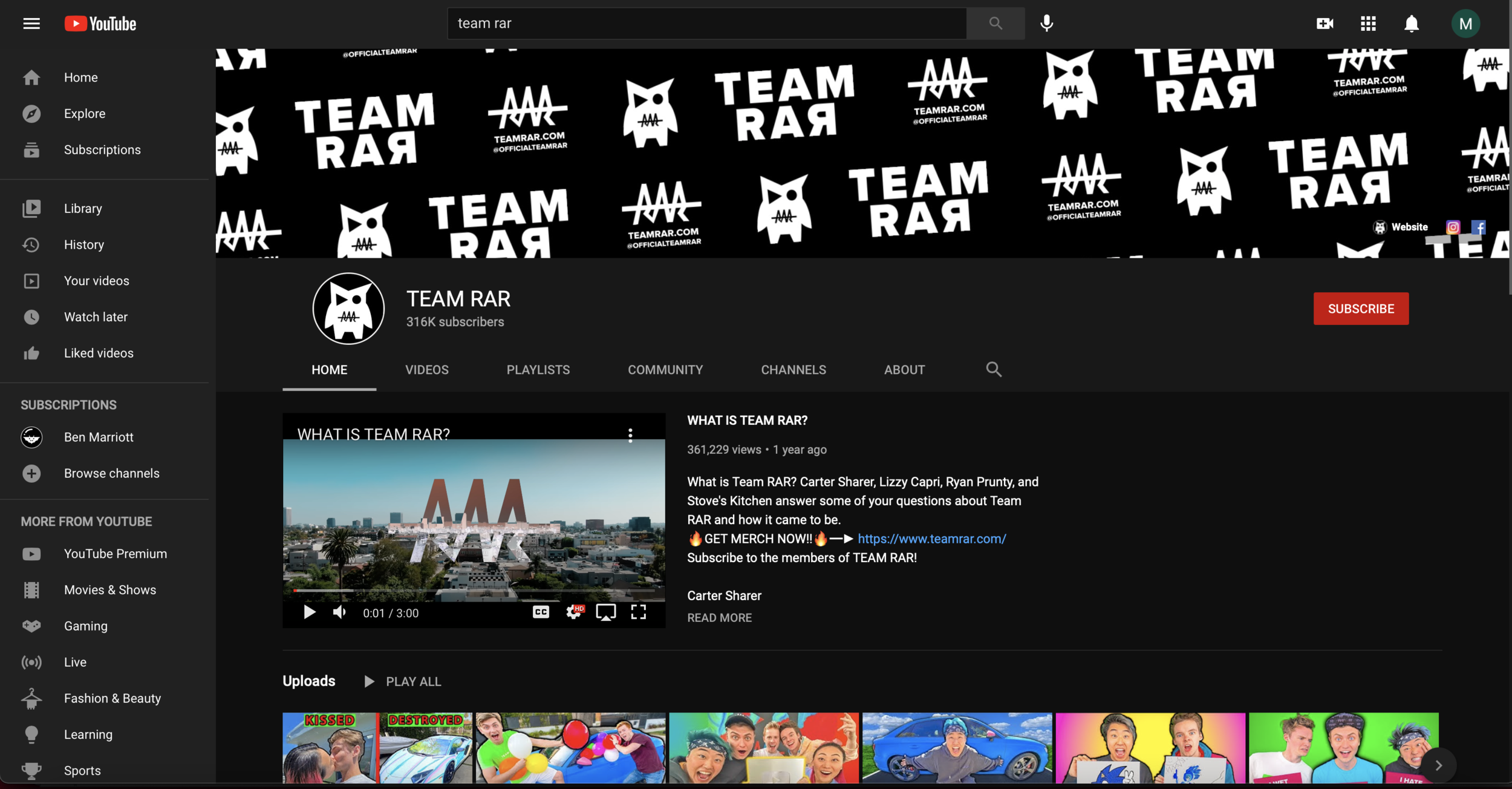
Task: Click the voice search microphone icon
Action: tap(1046, 24)
